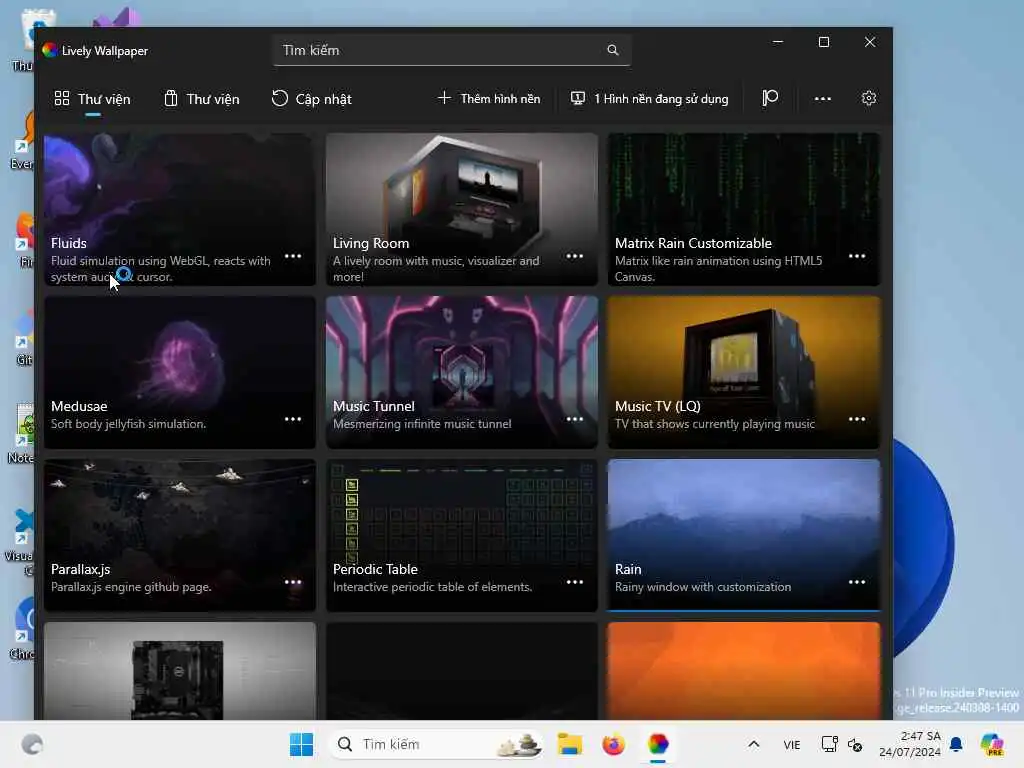Image resolution: width=1024 pixels, height=768 pixels.
Task: Click 'Mesmerizing infinite music tunnel' text
Action: tap(422, 424)
